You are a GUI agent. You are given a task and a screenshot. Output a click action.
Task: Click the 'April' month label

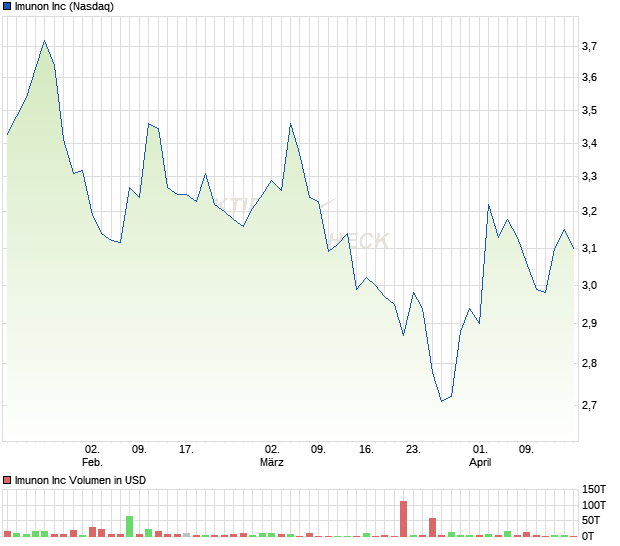click(480, 462)
